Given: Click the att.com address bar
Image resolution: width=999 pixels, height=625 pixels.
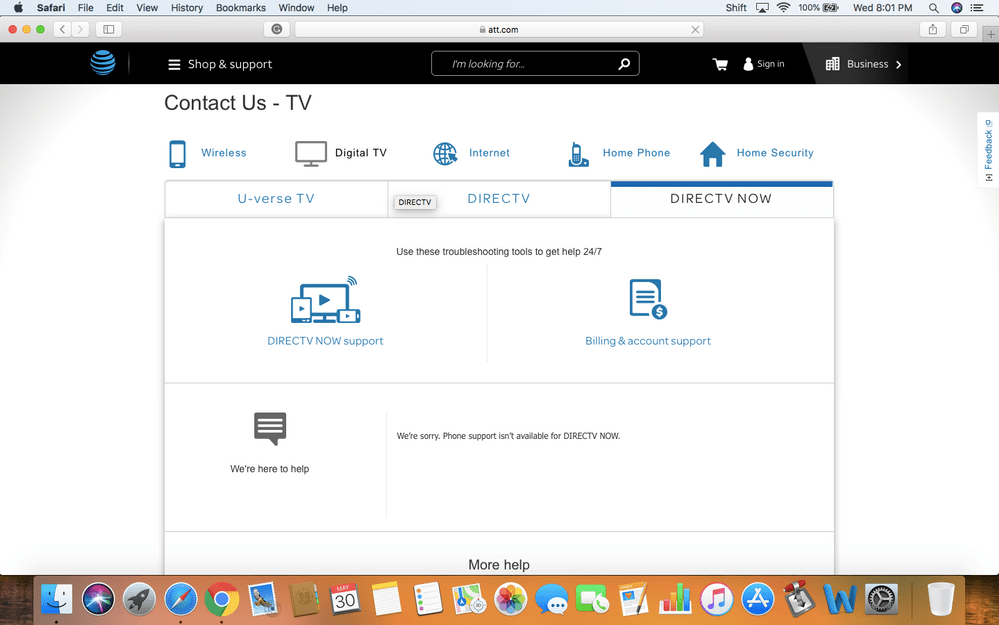Looking at the screenshot, I should click(499, 29).
